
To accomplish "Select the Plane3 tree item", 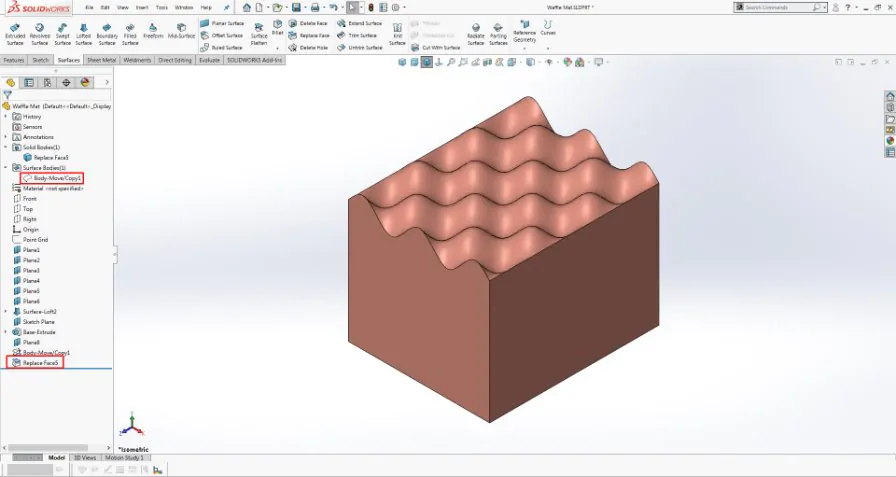I will (26, 271).
